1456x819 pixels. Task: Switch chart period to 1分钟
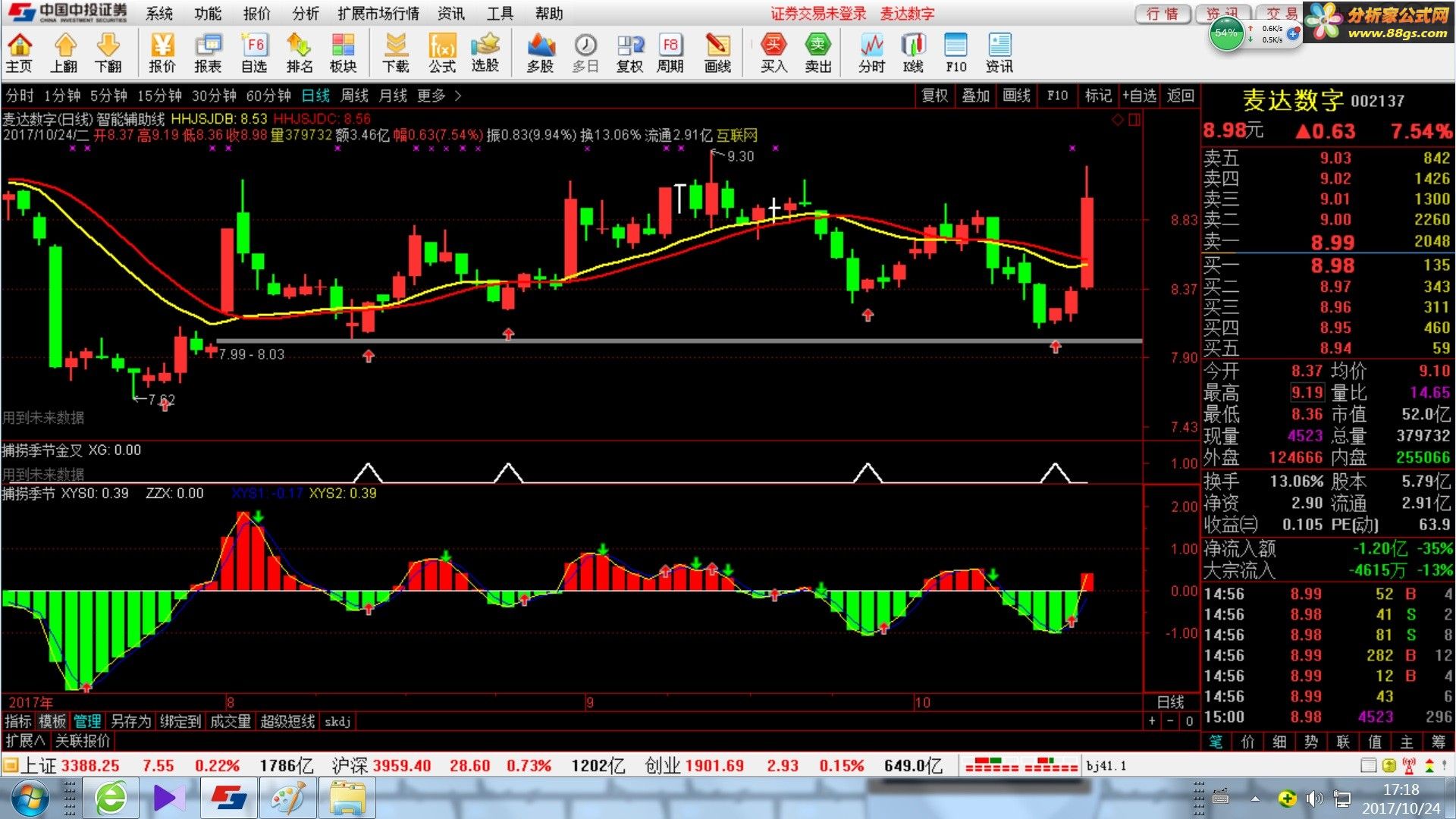click(62, 96)
